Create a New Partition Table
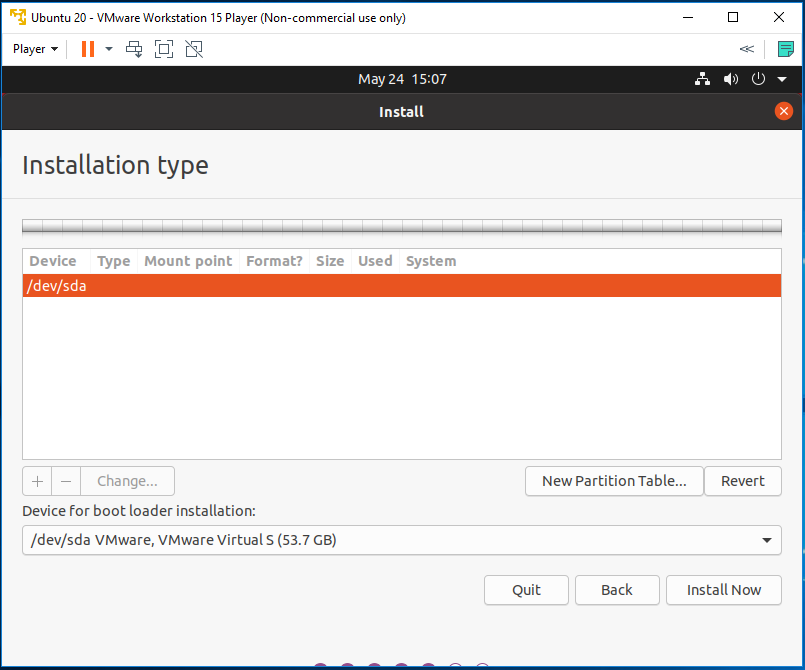This screenshot has width=805, height=670. (x=614, y=481)
